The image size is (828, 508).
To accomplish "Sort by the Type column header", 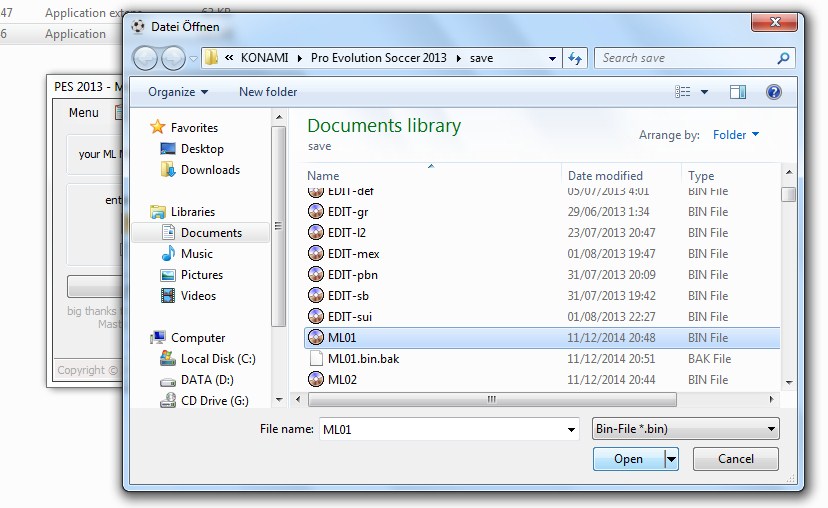I will tap(701, 176).
